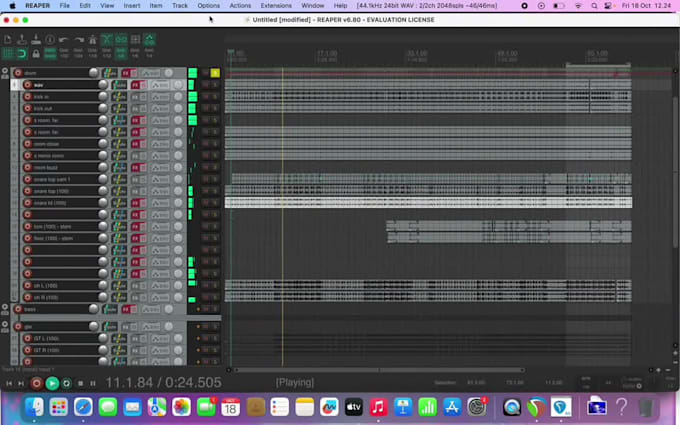
Task: Open the Extensions menu
Action: [x=276, y=6]
